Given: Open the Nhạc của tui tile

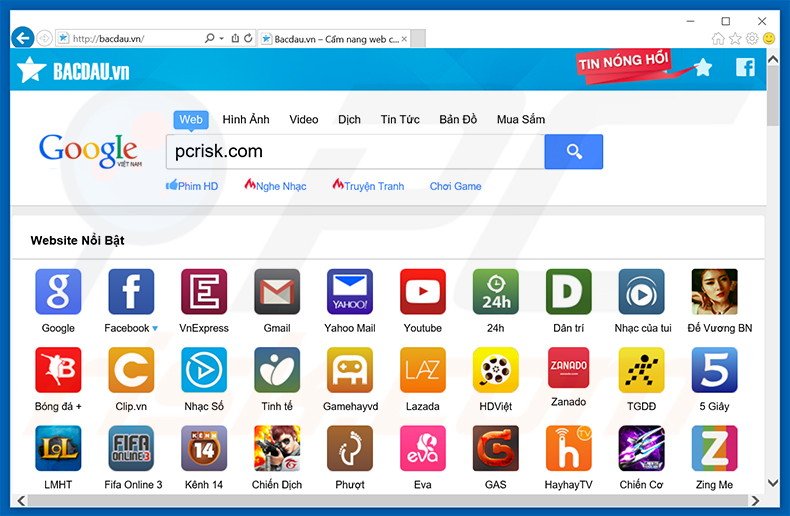Looking at the screenshot, I should (641, 292).
